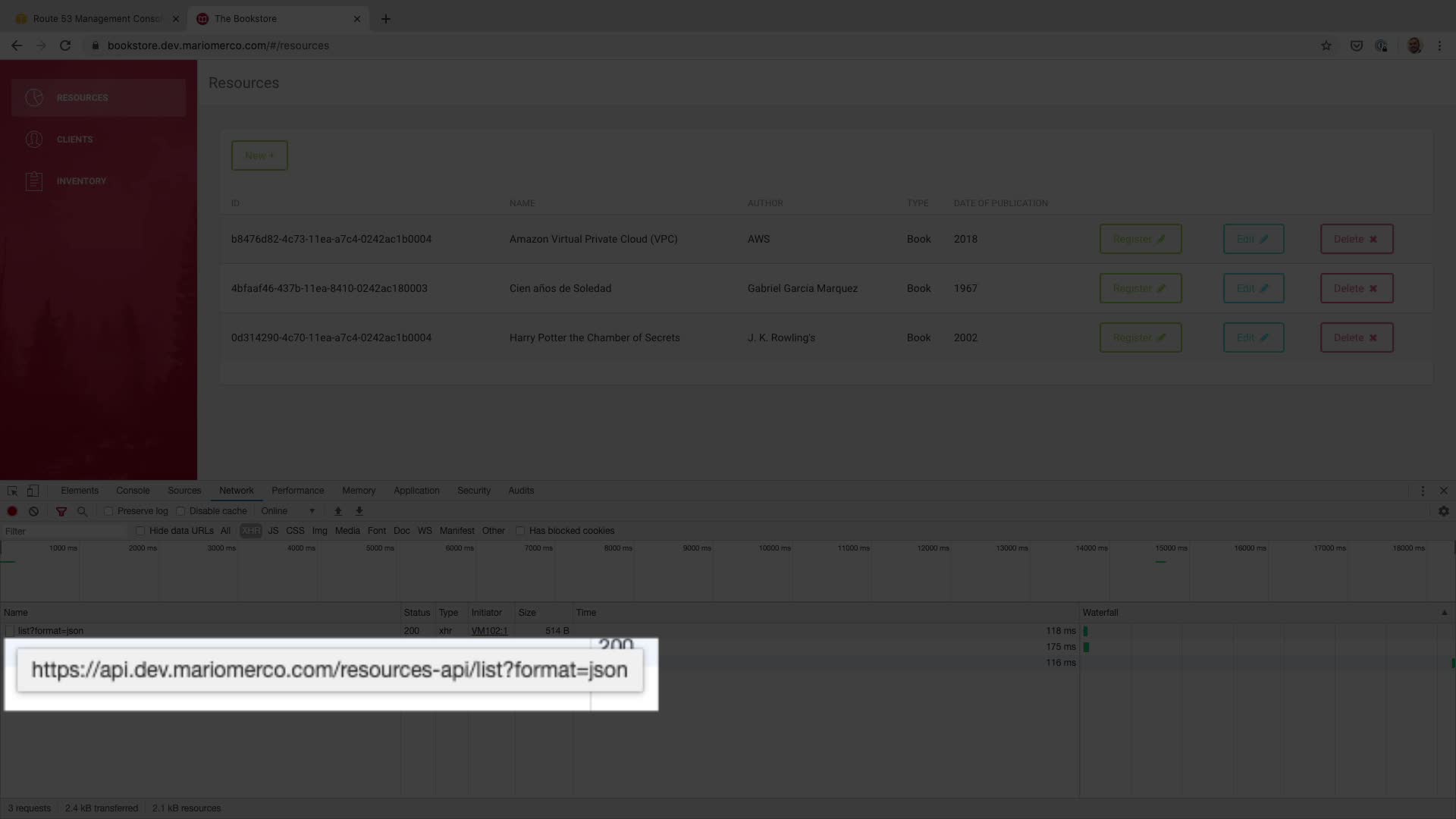Check the Disable cache option

(180, 511)
